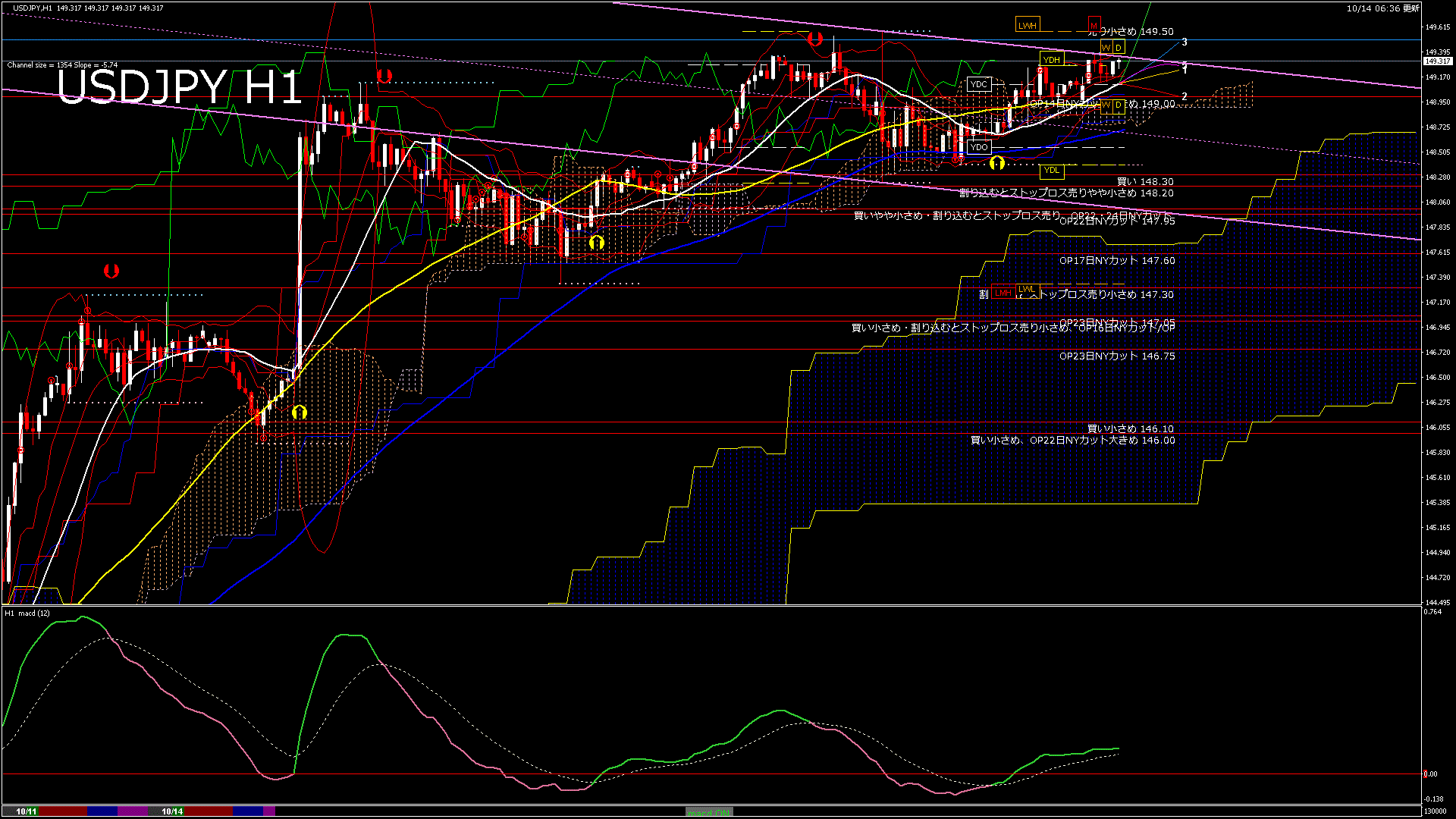Click yellow up-arrow signal beside YDL
Screen dimensions: 1456x819
click(x=997, y=163)
